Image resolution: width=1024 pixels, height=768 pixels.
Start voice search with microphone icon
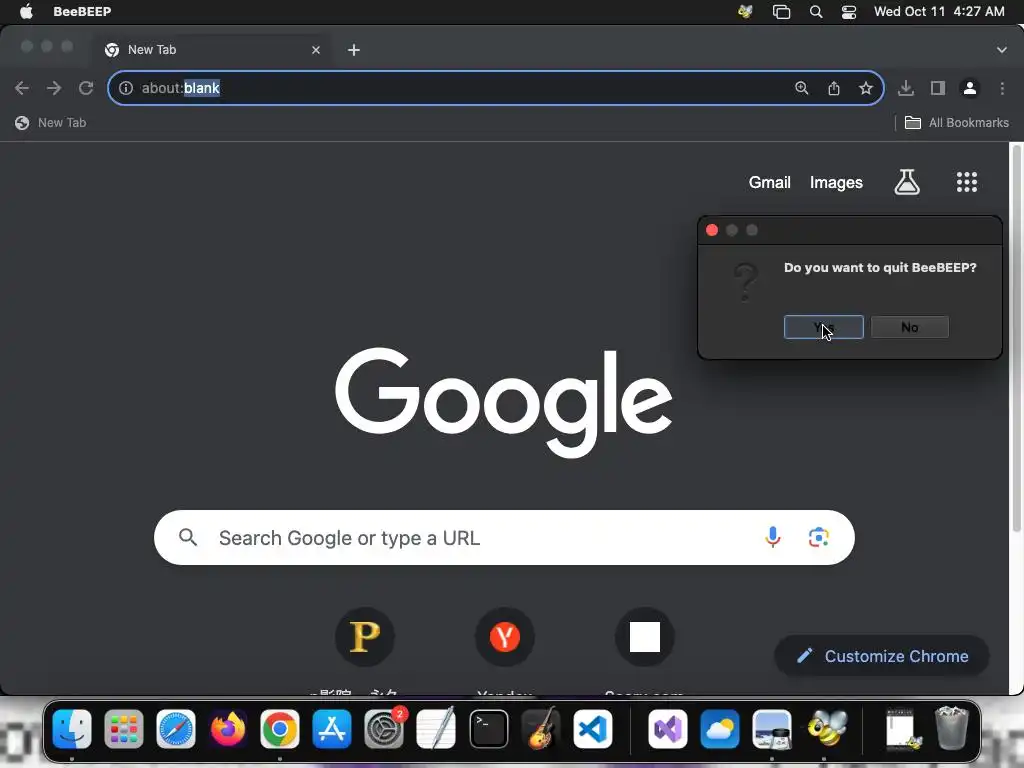pyautogui.click(x=773, y=537)
